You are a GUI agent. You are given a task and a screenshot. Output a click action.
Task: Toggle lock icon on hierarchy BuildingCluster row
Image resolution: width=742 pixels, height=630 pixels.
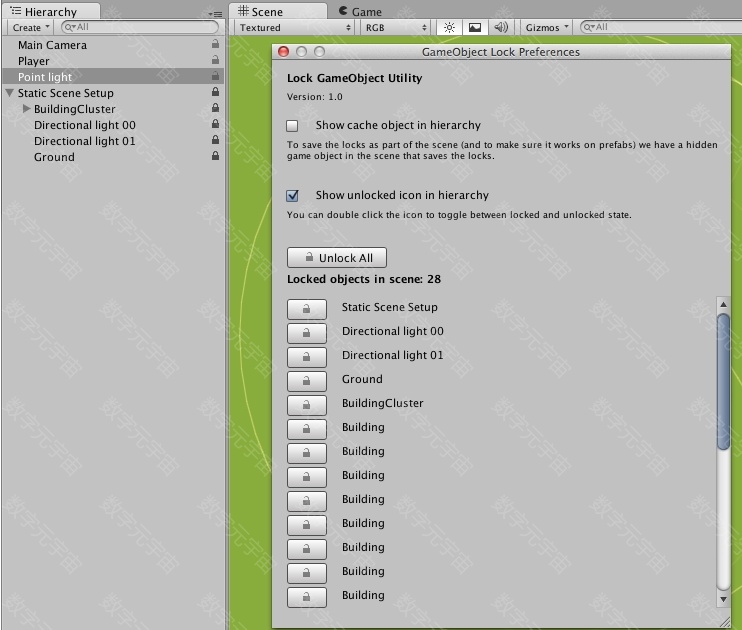coord(215,108)
